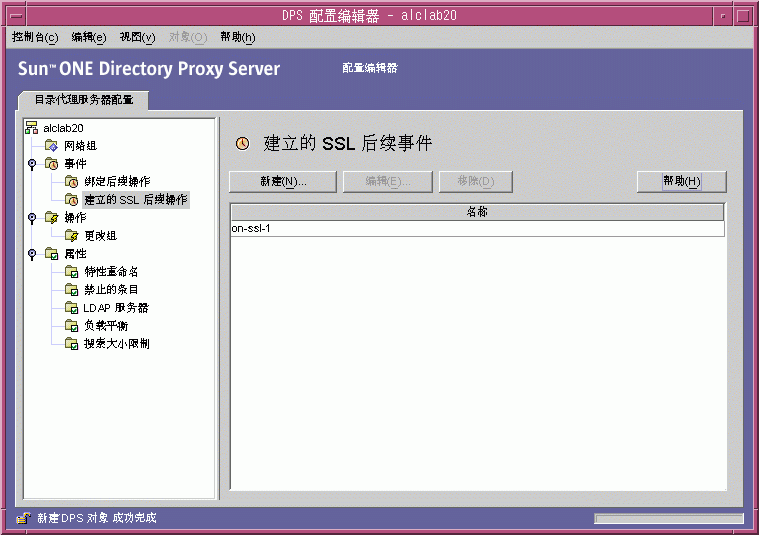Select the 网络组 tree label
This screenshot has height=535, width=759.
80,146
